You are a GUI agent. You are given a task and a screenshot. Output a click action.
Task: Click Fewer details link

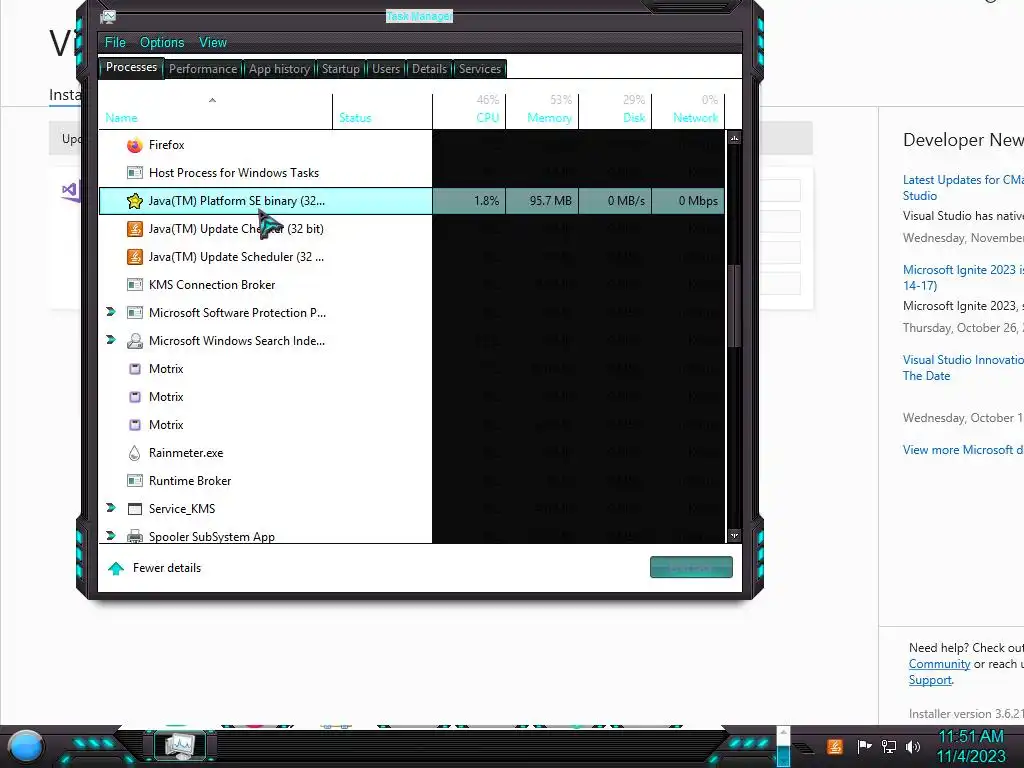click(167, 568)
